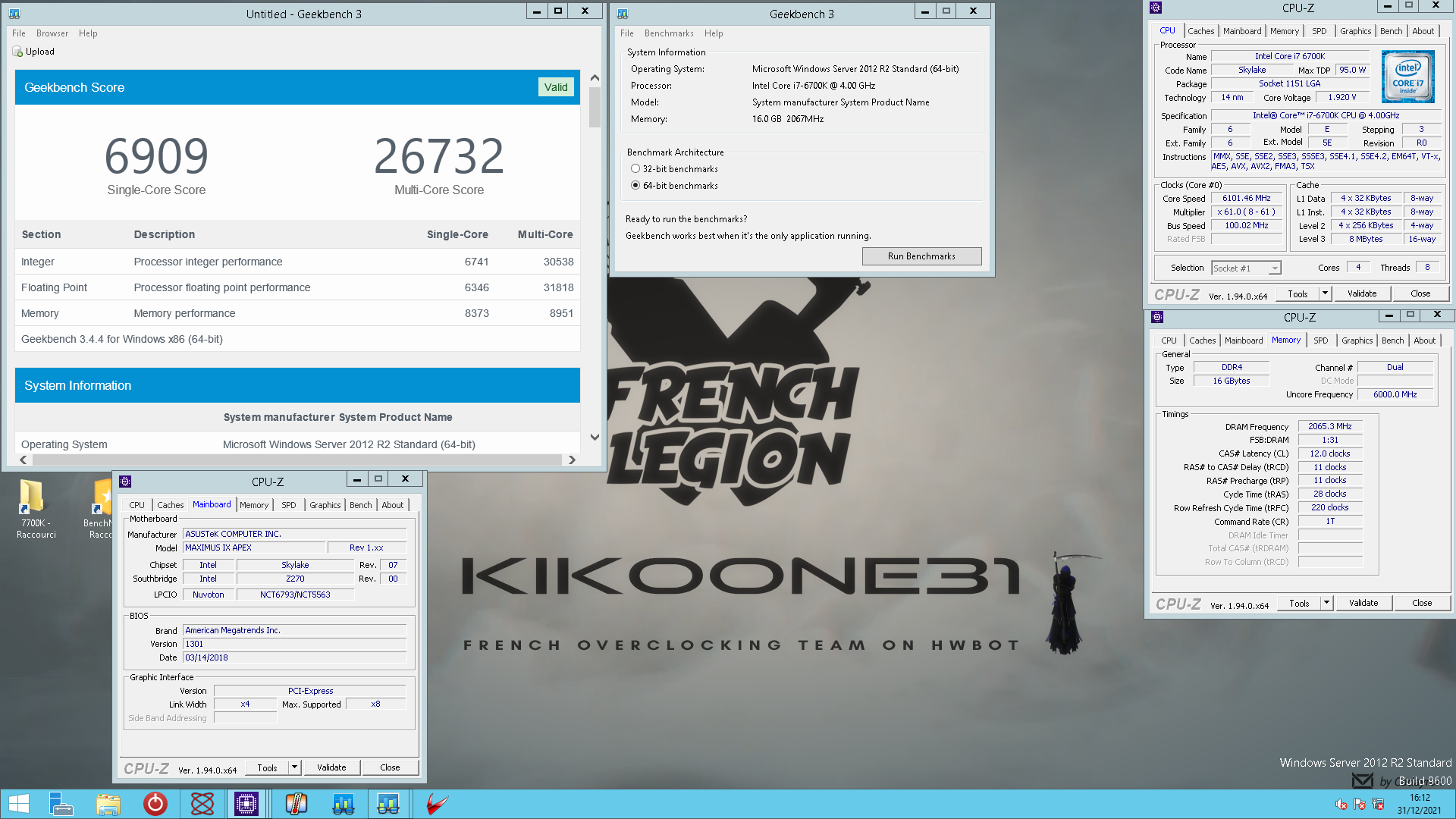Click the Uncore Frequency 6000.0 MHz value
1456x819 pixels.
1395,394
